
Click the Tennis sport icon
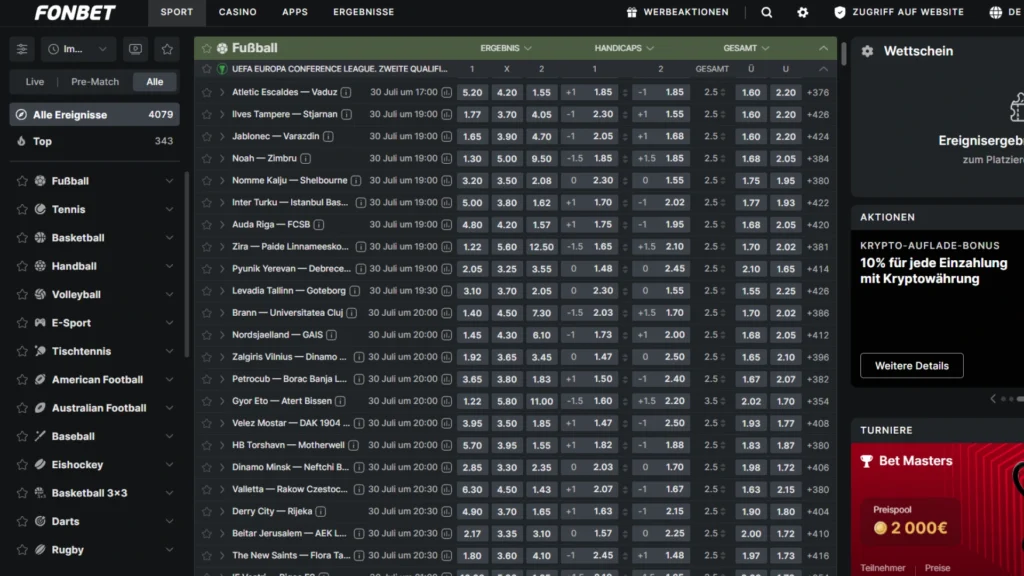tap(40, 209)
